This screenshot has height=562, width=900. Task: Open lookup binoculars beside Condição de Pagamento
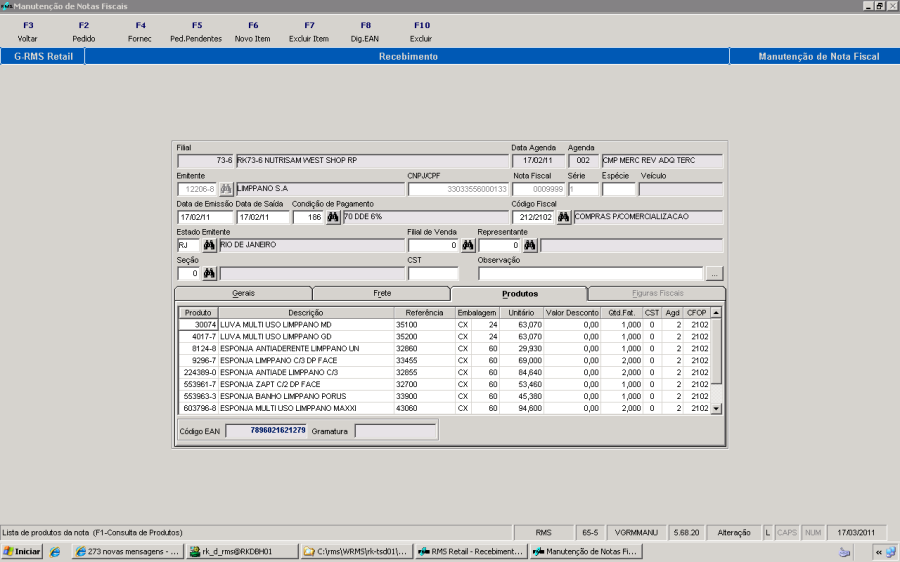[333, 217]
